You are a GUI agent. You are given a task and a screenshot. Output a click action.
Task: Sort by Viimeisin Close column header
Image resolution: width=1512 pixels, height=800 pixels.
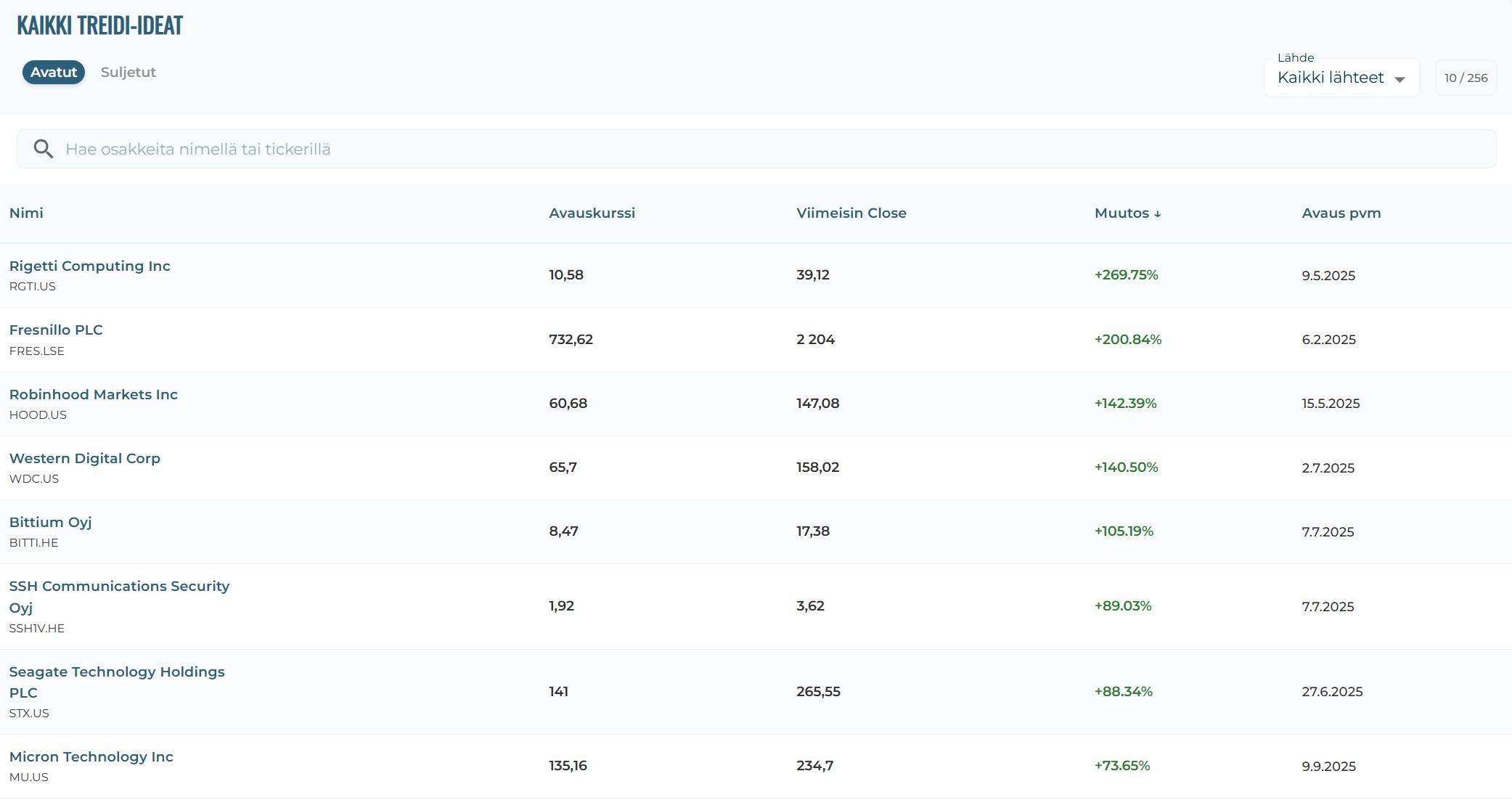851,213
